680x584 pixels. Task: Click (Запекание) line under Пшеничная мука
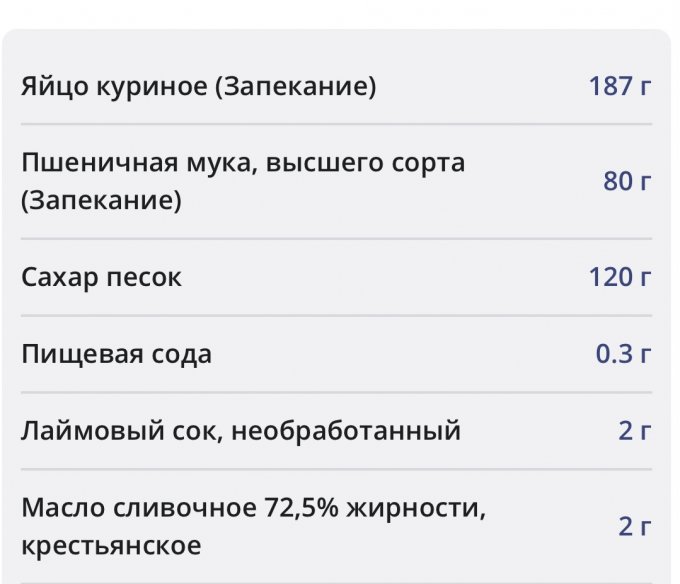point(101,201)
